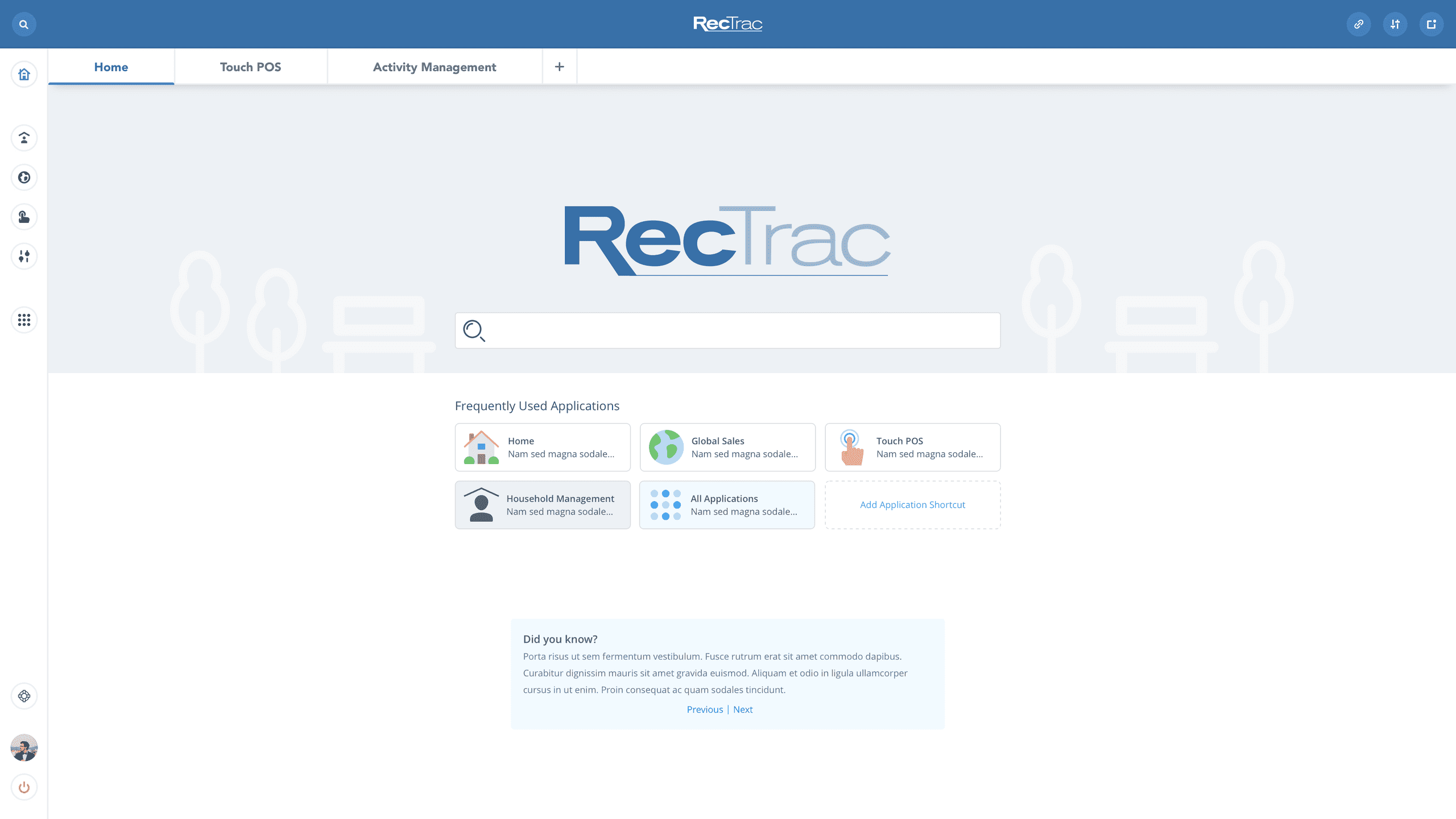The image size is (1456, 819).
Task: Click the Next link in Did you know section
Action: 743,709
